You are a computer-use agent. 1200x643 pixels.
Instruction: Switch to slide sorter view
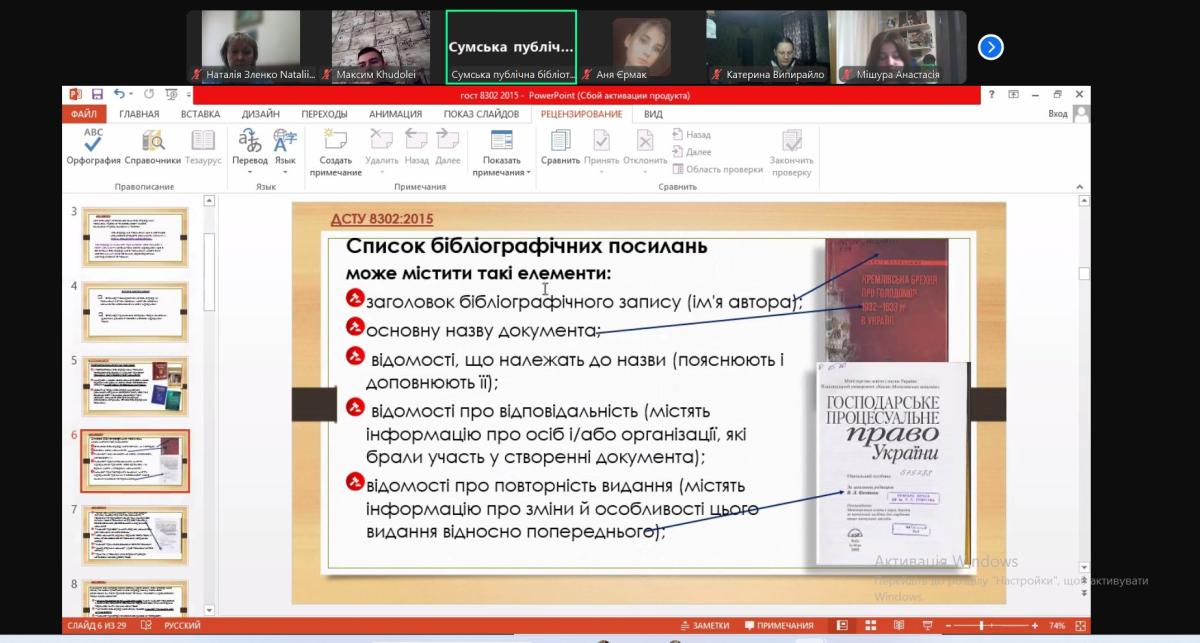[x=868, y=626]
